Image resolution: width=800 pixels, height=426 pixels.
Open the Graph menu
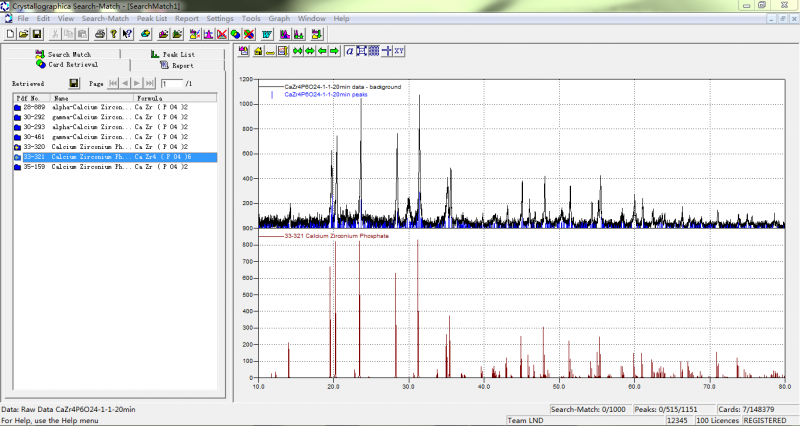(279, 19)
